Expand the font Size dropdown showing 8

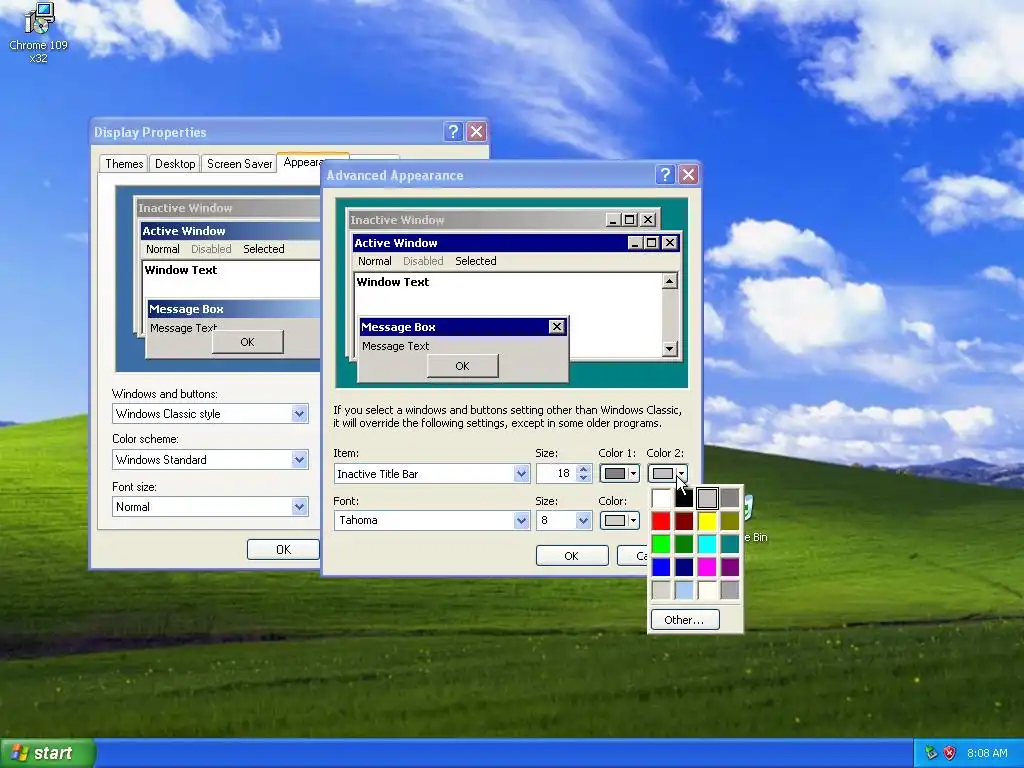pos(583,520)
